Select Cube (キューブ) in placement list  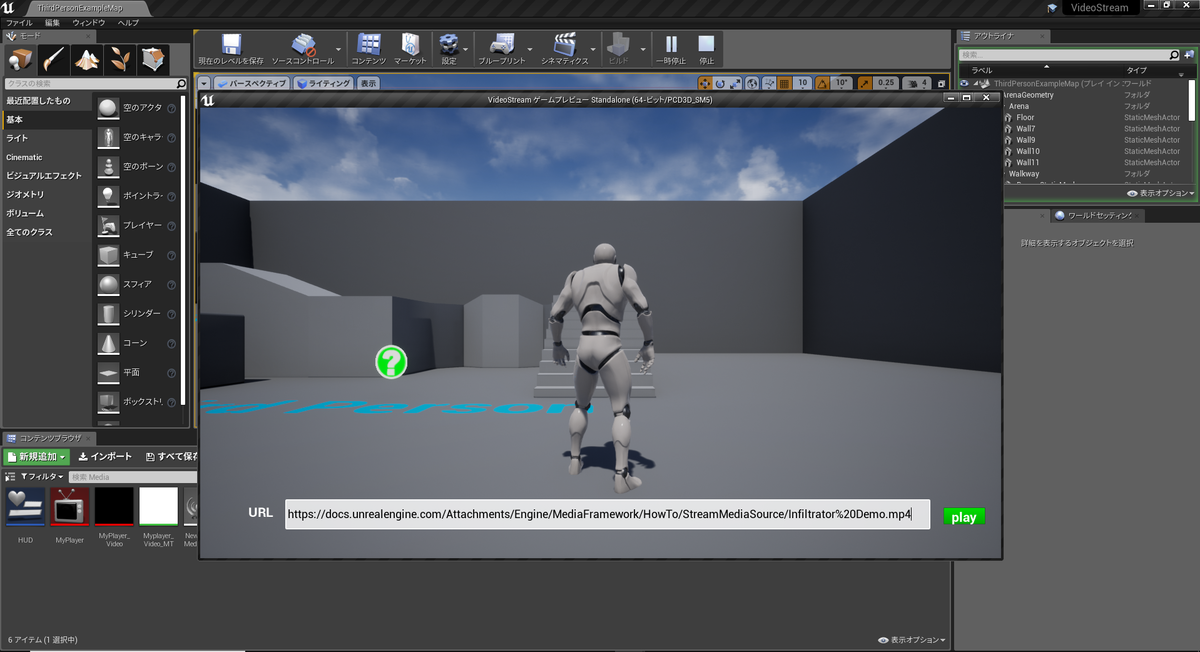tap(137, 255)
